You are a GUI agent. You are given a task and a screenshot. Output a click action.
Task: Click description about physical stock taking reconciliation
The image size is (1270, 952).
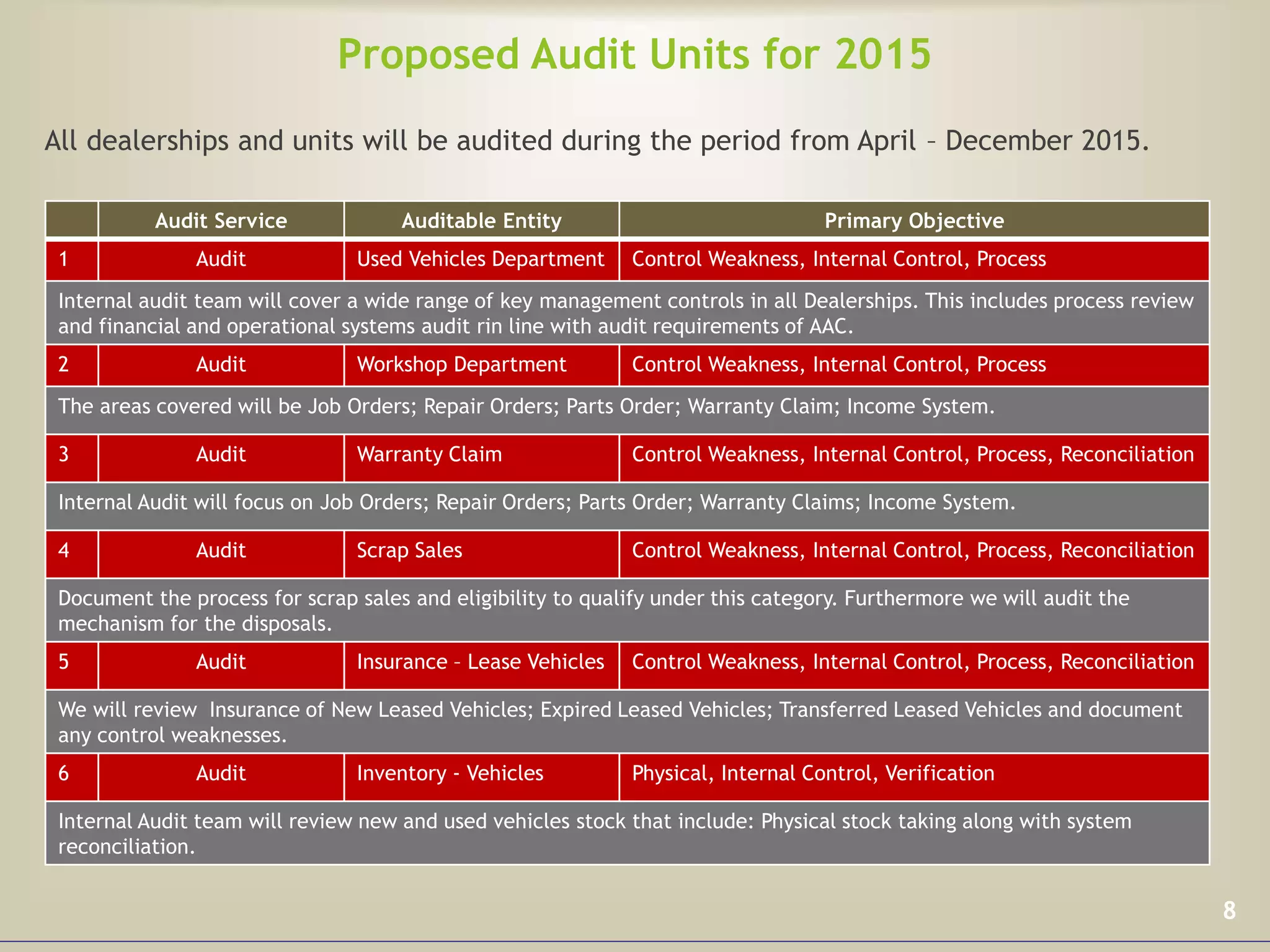[627, 833]
